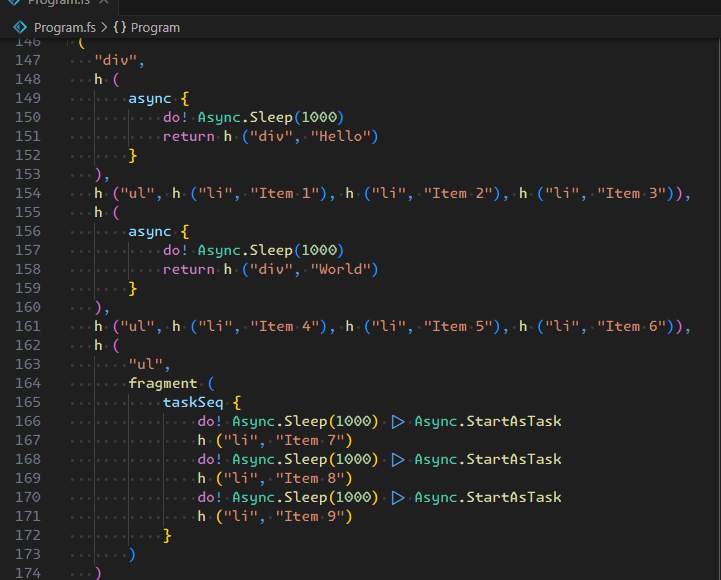Viewport: 721px width, 580px height.
Task: Click line number 149
Action: pyautogui.click(x=28, y=98)
